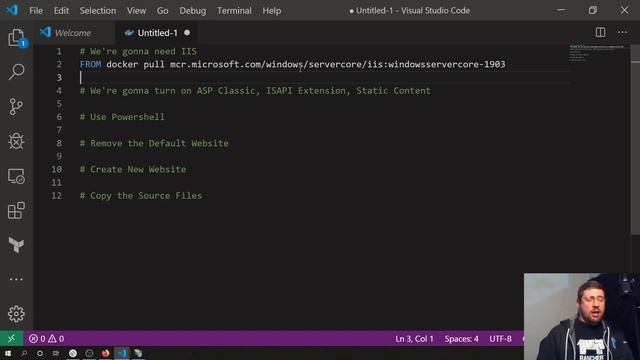This screenshot has width=640, height=360.
Task: Open the Extensions view
Action: coord(16,211)
